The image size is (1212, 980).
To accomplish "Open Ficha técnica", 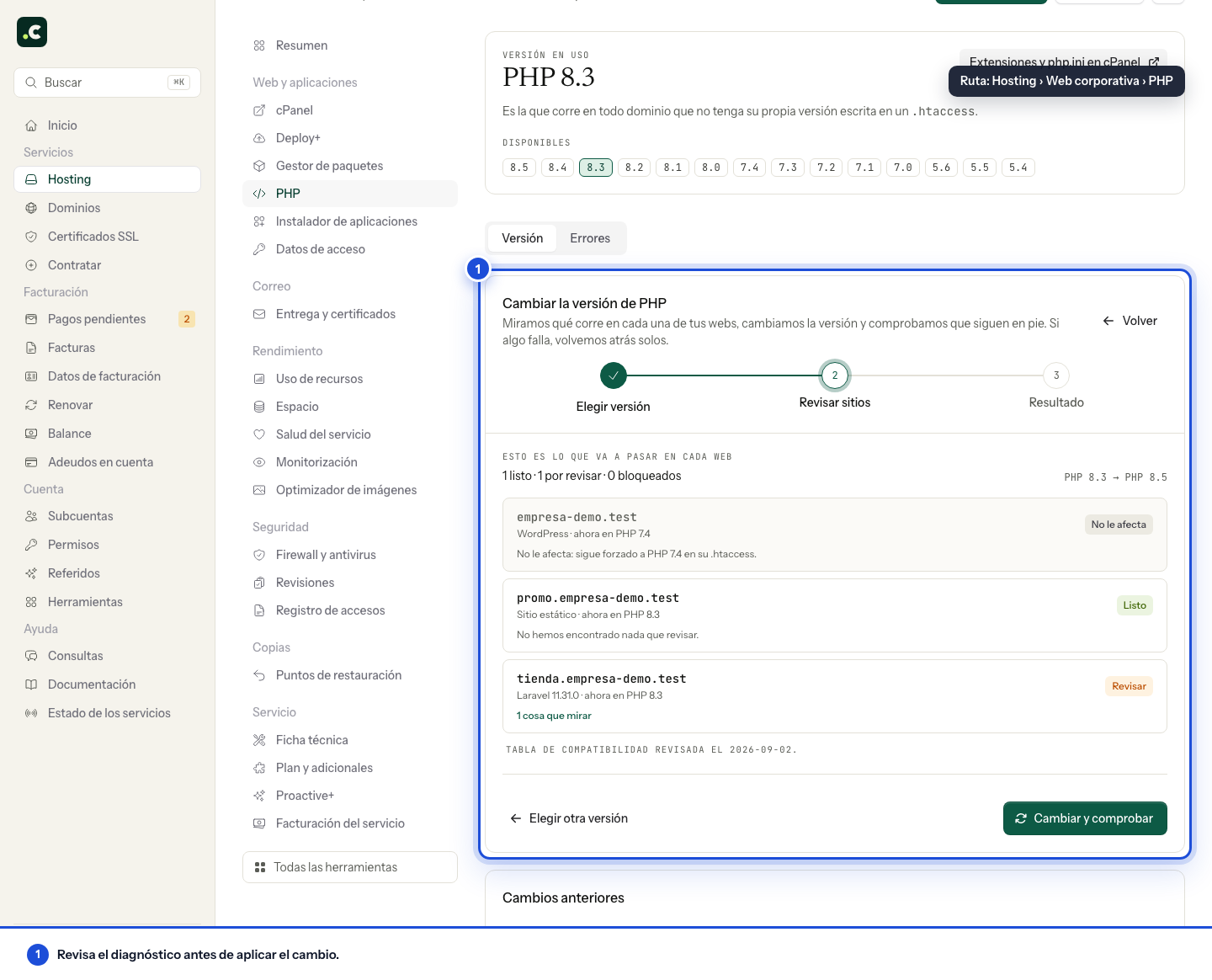I will [350, 740].
